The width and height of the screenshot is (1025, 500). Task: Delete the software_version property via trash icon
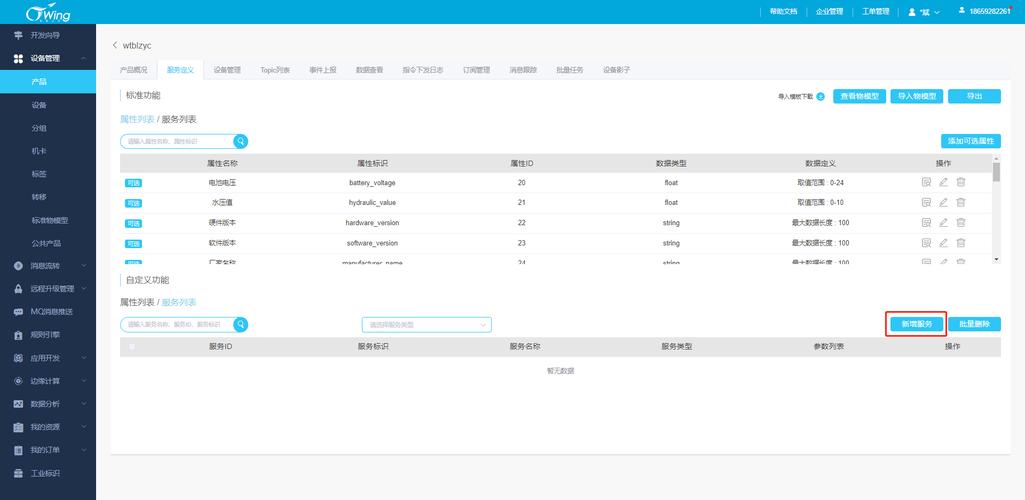click(x=961, y=243)
